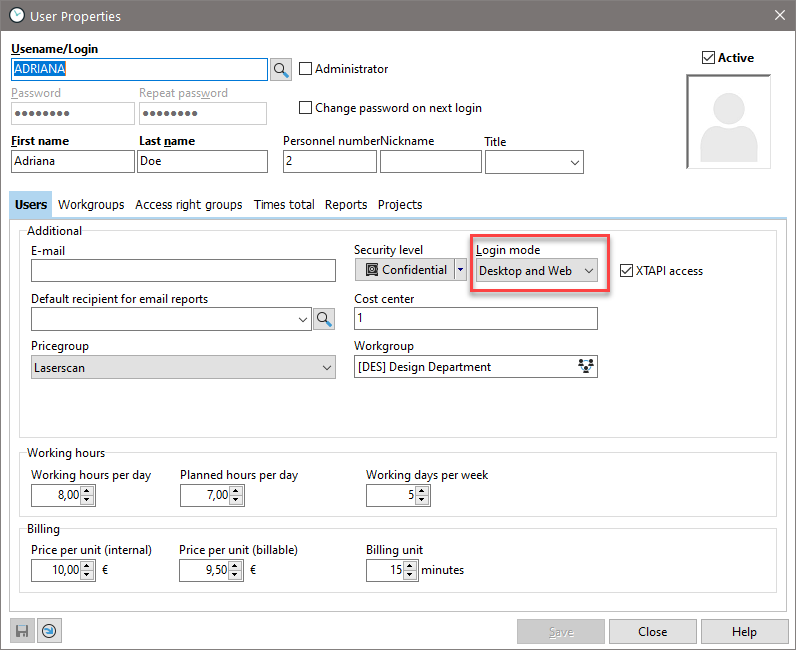This screenshot has width=796, height=650.
Task: Click the clock icon in title bar
Action: point(16,16)
